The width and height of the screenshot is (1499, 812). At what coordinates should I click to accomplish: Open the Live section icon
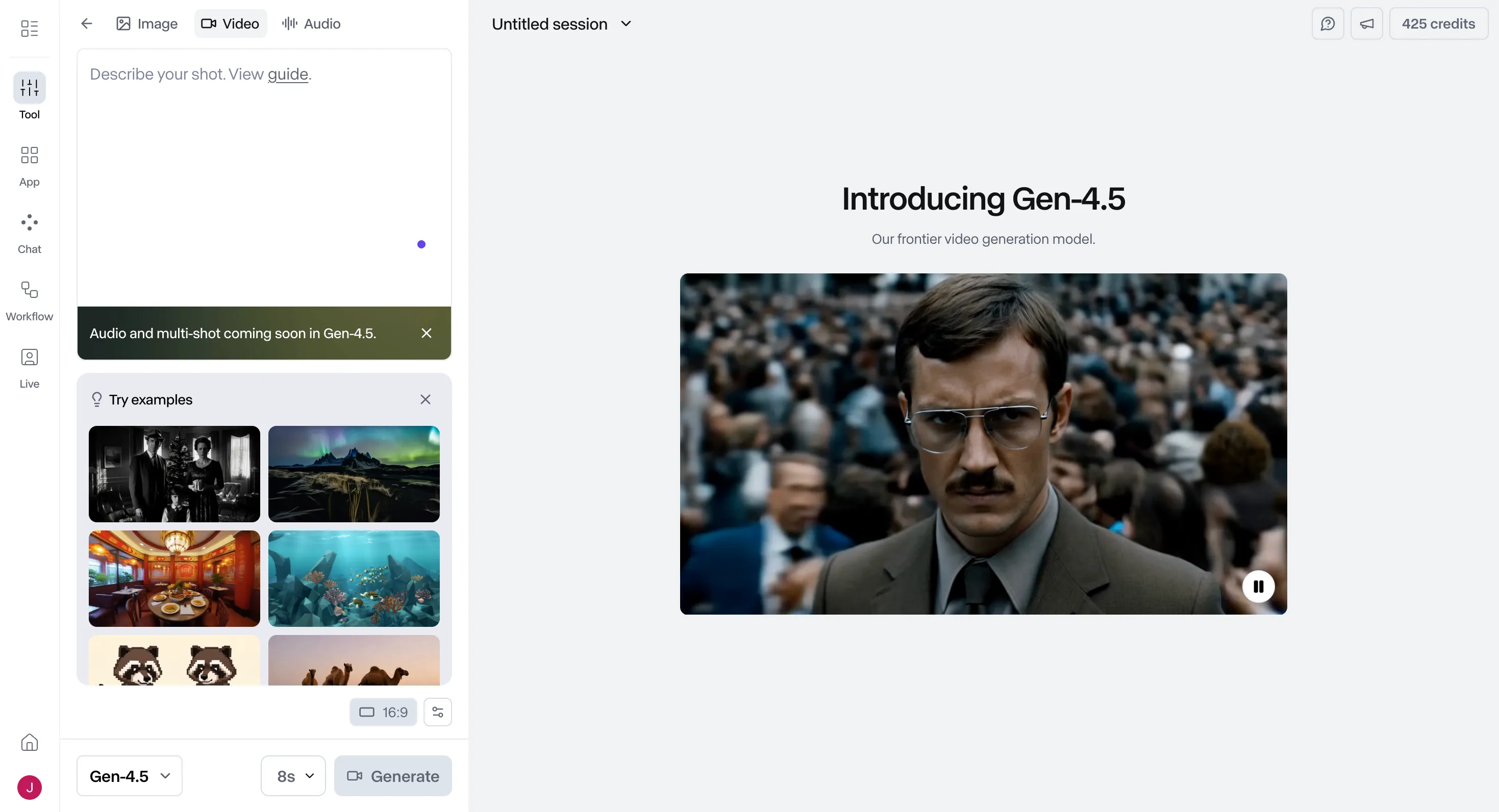29,357
